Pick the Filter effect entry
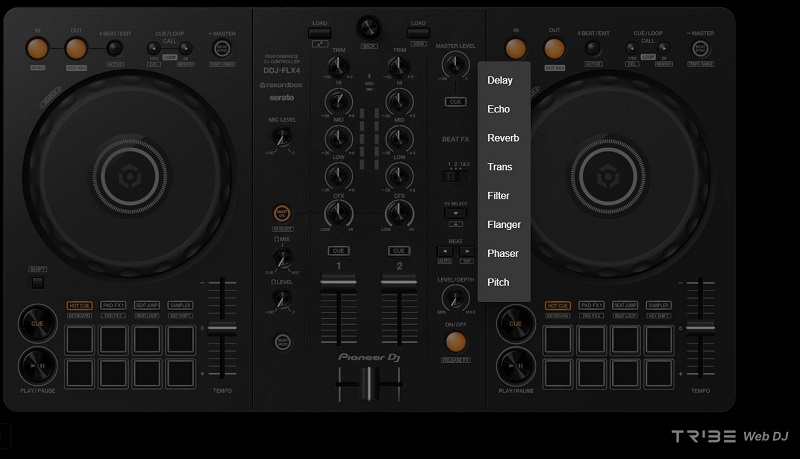The width and height of the screenshot is (800, 459). 504,196
